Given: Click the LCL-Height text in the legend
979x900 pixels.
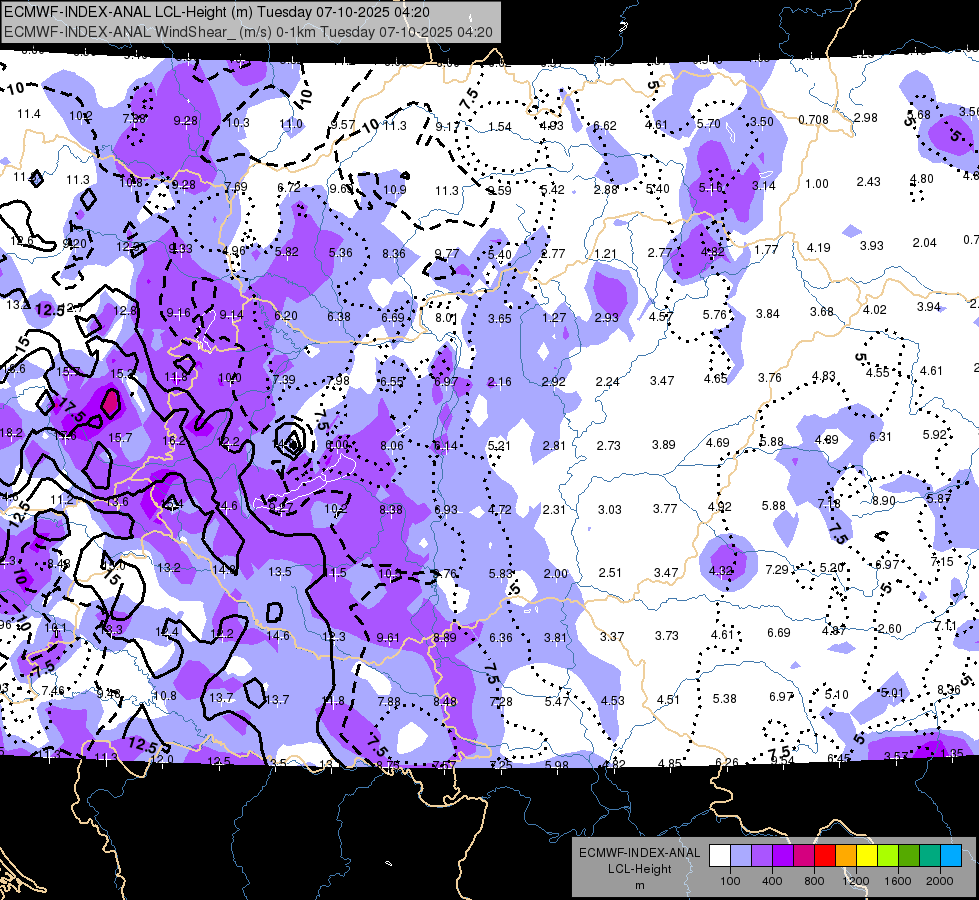Looking at the screenshot, I should click(x=639, y=869).
